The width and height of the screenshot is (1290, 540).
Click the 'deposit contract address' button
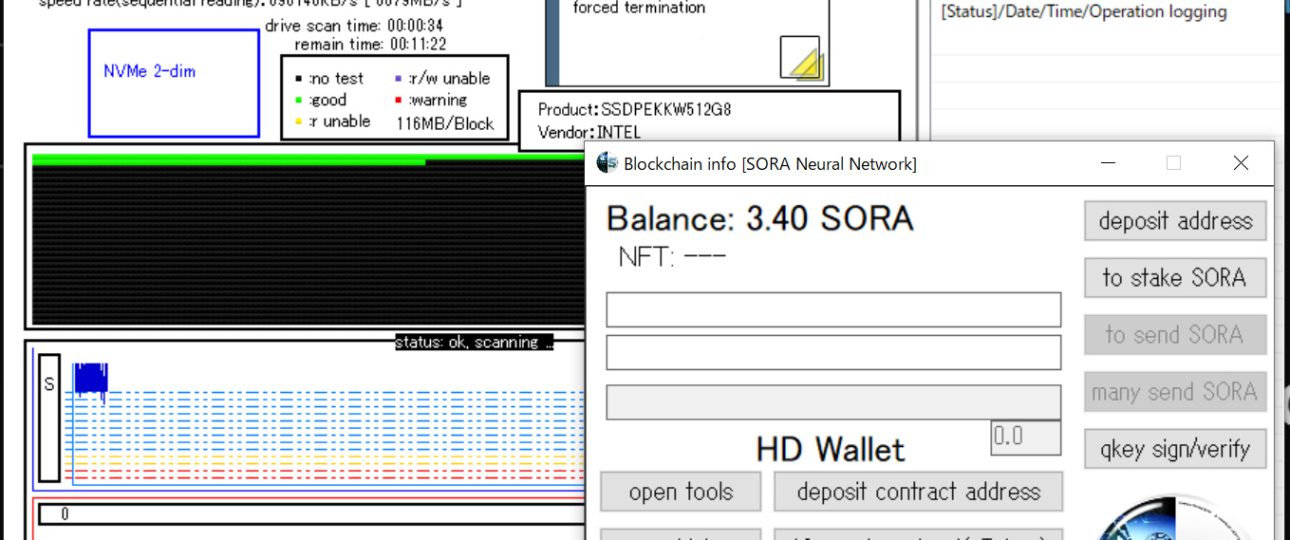click(918, 492)
